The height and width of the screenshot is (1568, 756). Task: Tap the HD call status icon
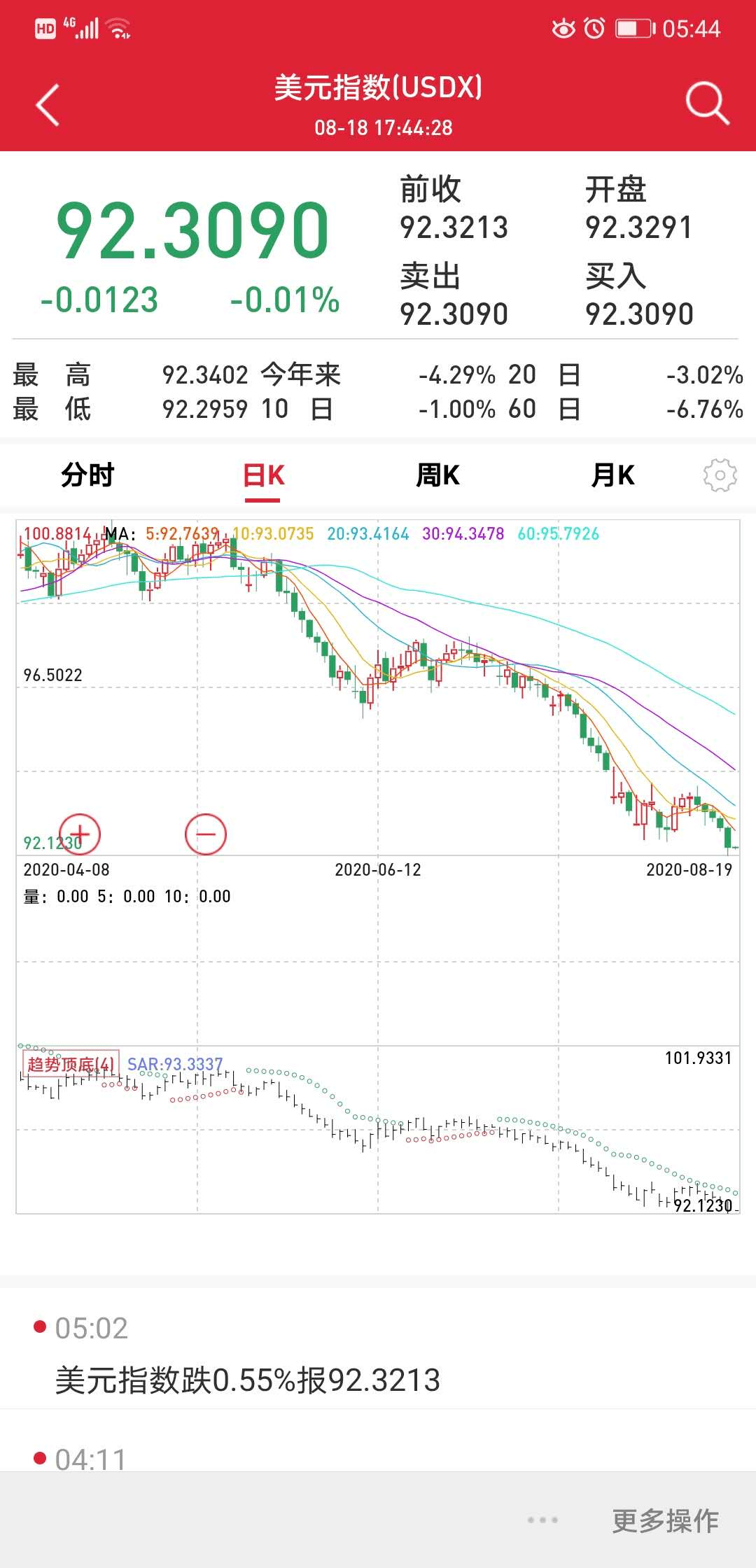[45, 29]
